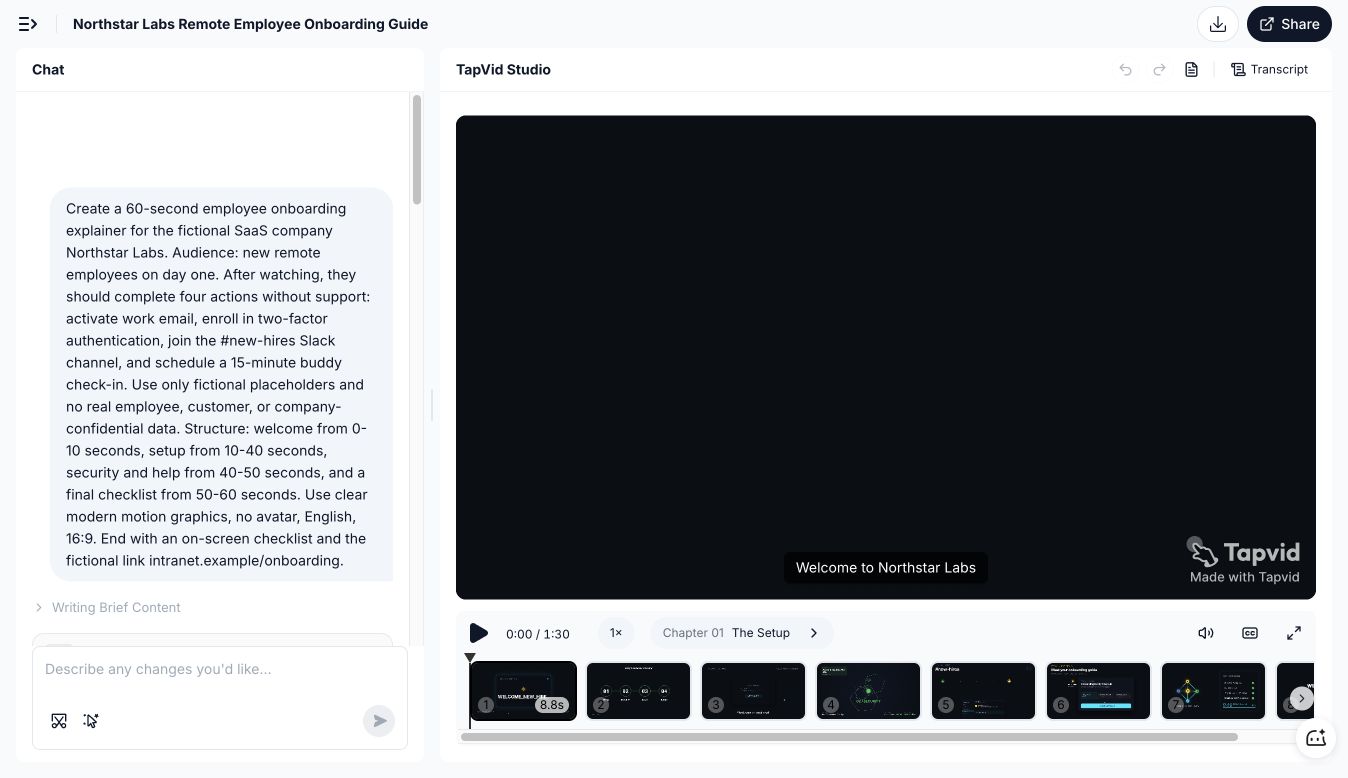
Task: Download the video with the download icon
Action: [1218, 24]
